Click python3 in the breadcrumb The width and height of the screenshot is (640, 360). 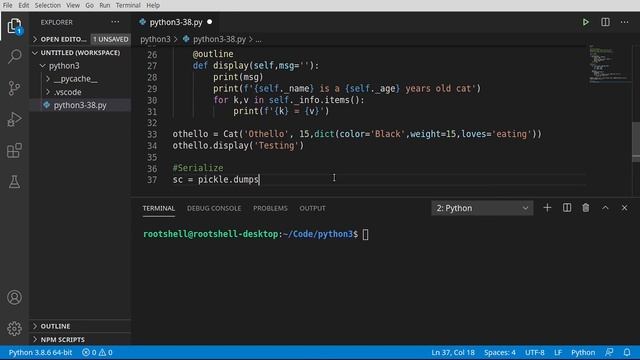[155, 39]
